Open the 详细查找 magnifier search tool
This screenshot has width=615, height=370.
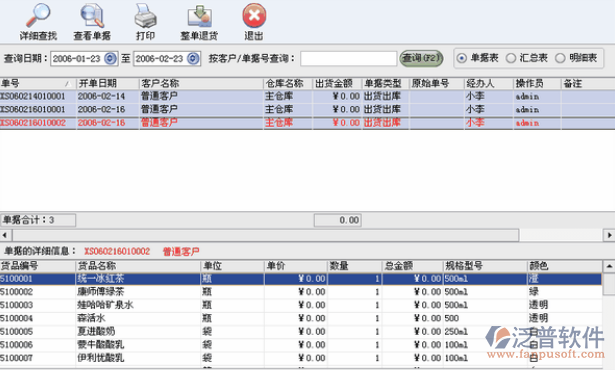tap(38, 16)
